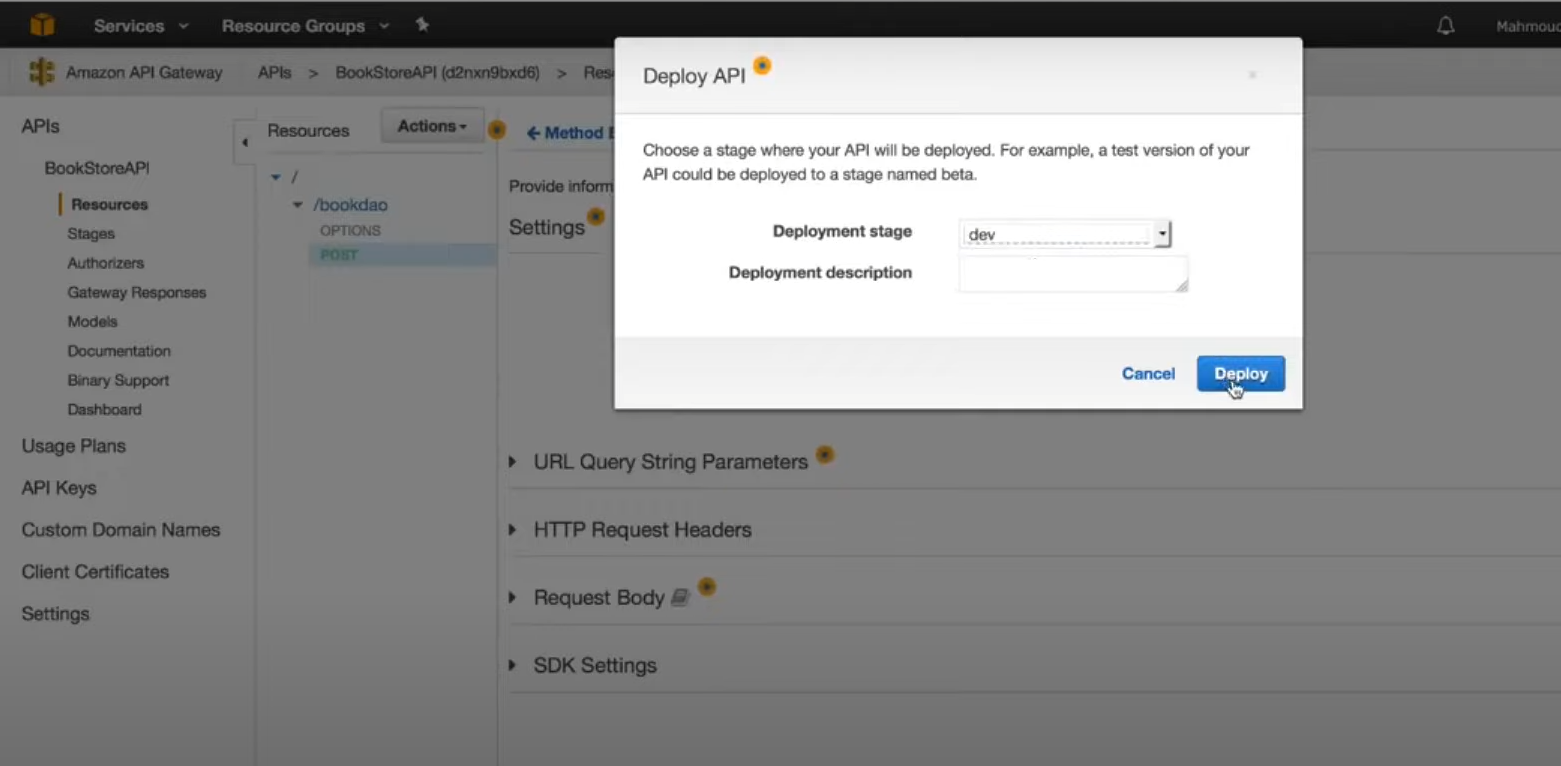This screenshot has height=766, width=1561.
Task: Go to Amazon API Gateway home link
Action: [144, 72]
